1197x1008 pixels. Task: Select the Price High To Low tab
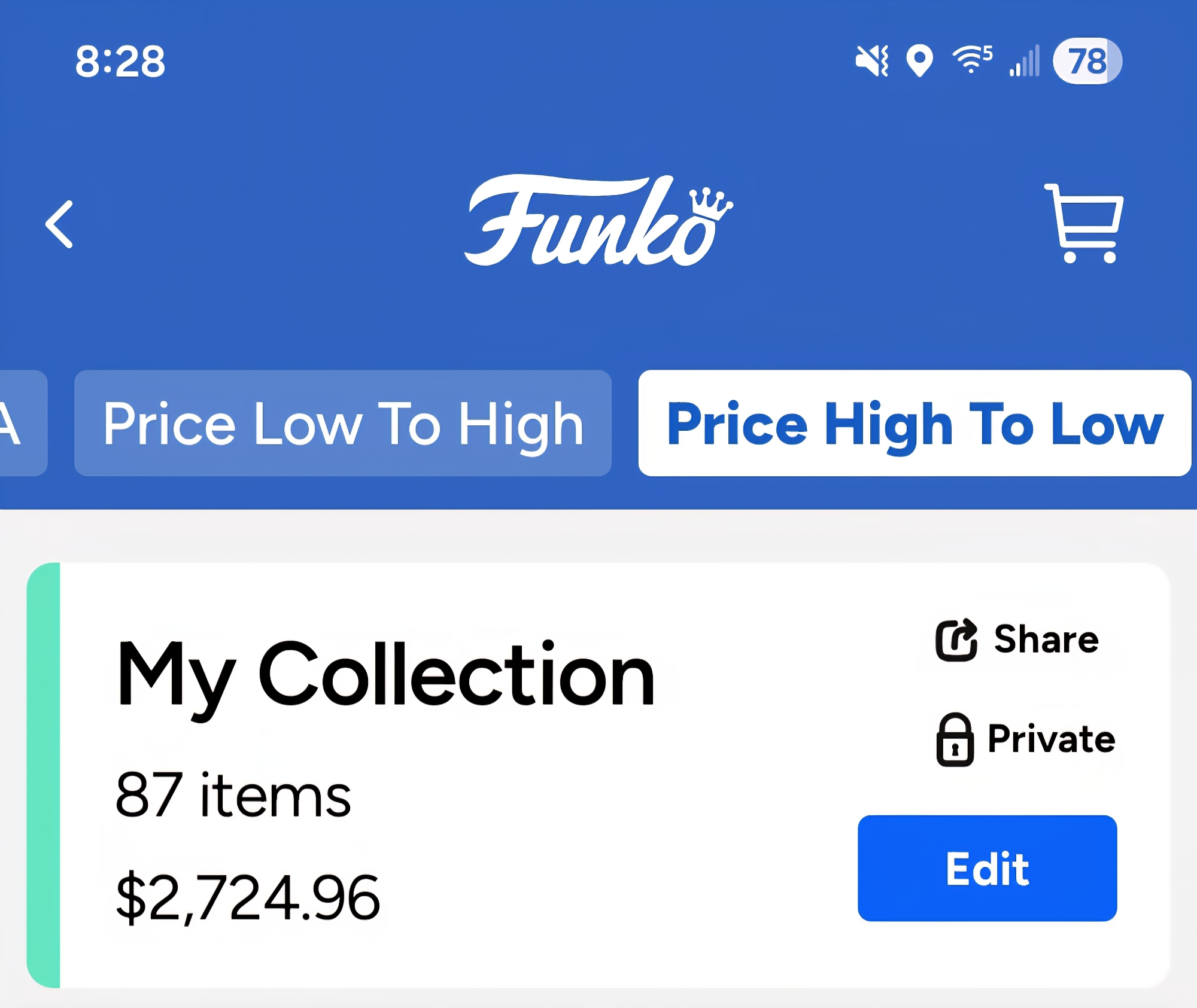tap(914, 424)
